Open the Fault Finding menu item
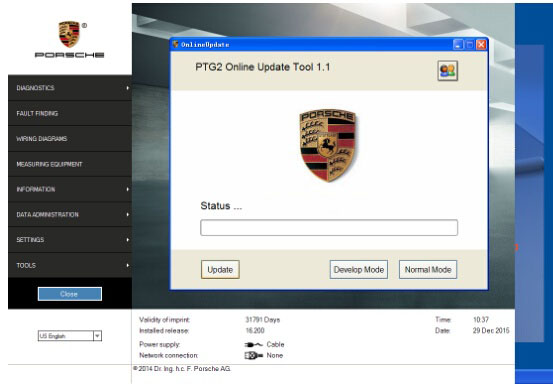The width and height of the screenshot is (553, 385). pos(70,113)
